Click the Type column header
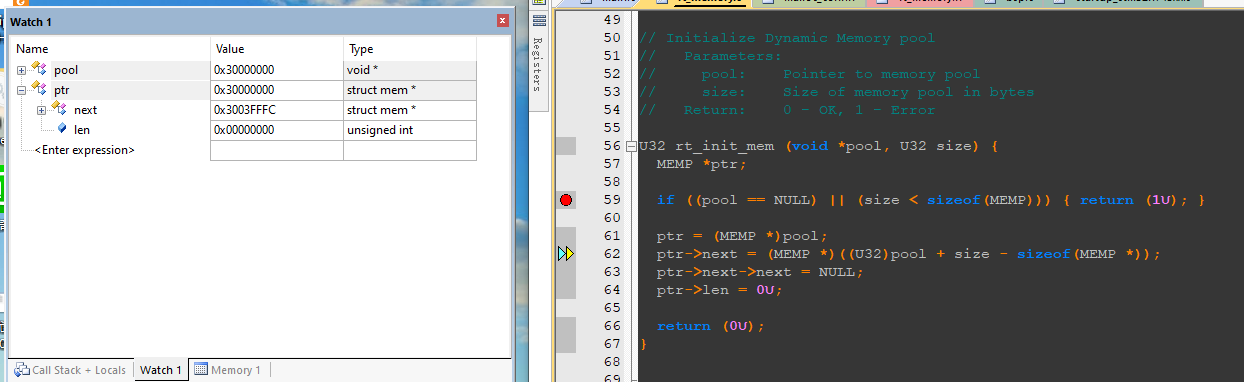 pos(410,49)
